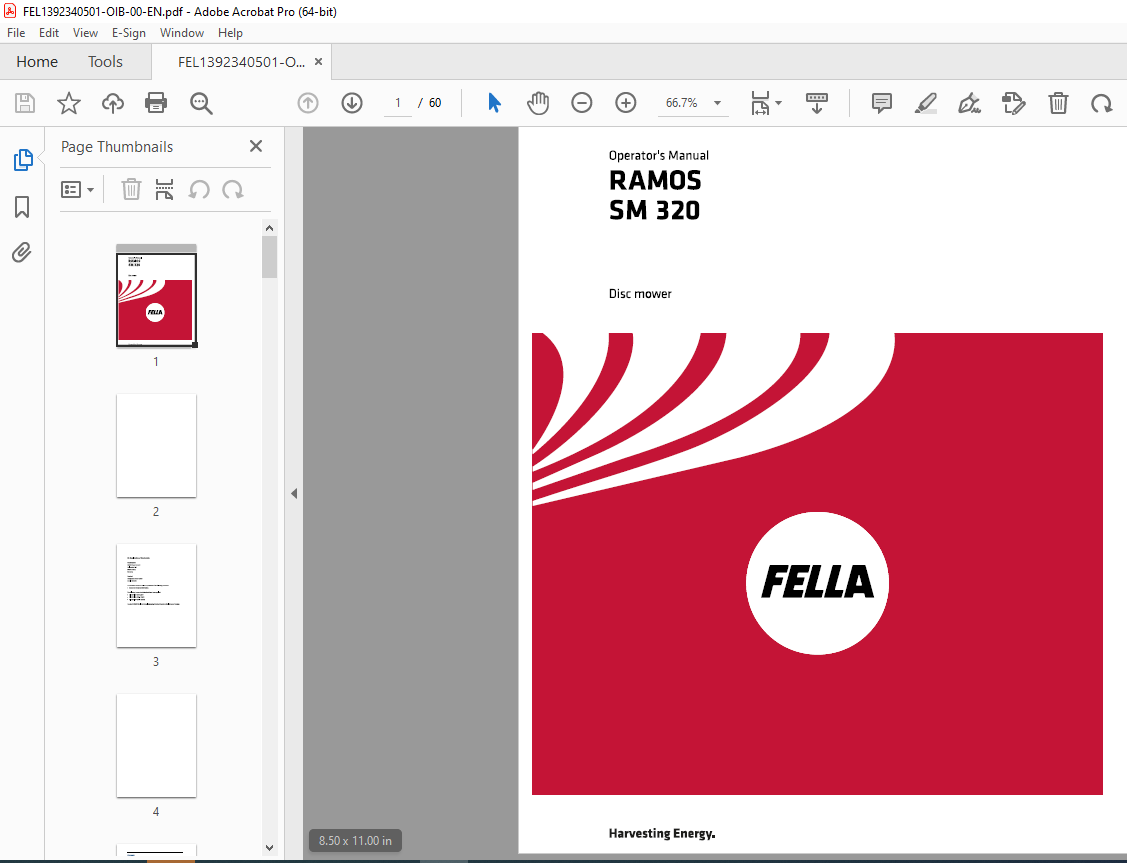Viewport: 1127px width, 863px height.
Task: Switch to the Home tab
Action: tap(37, 62)
